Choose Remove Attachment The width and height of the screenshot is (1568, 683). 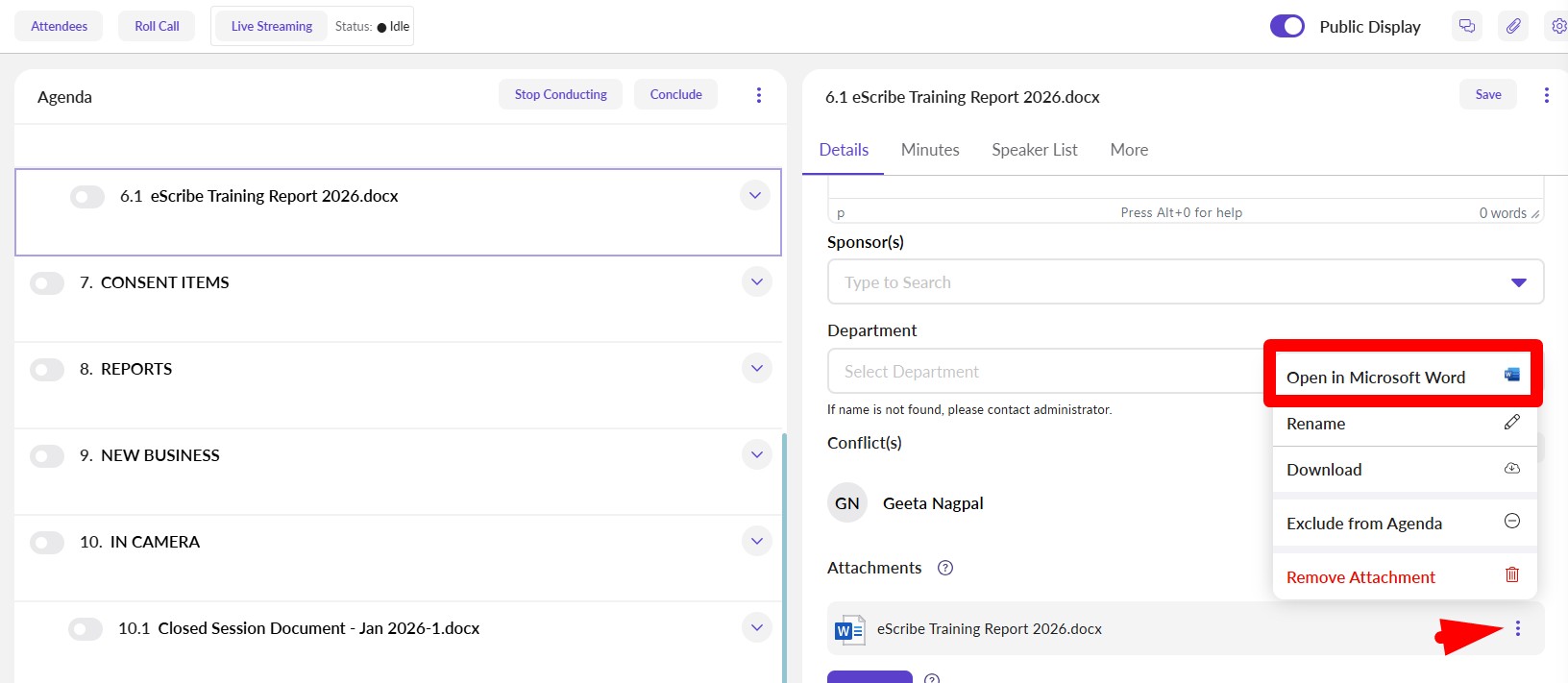tap(1405, 577)
